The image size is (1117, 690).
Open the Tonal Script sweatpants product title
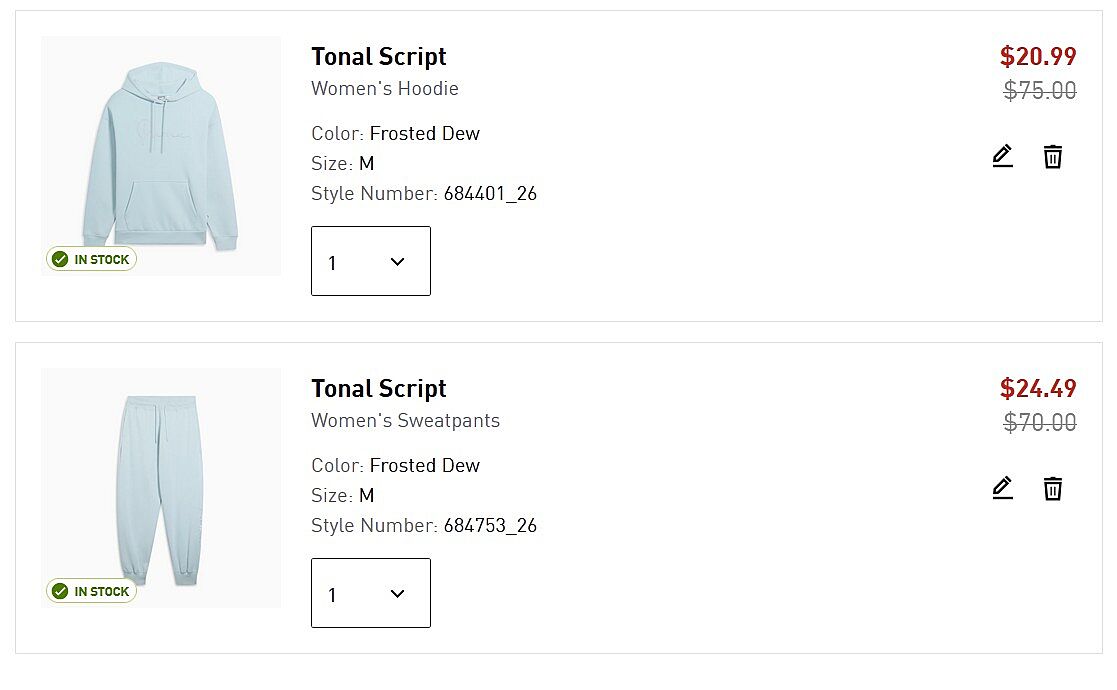click(378, 389)
